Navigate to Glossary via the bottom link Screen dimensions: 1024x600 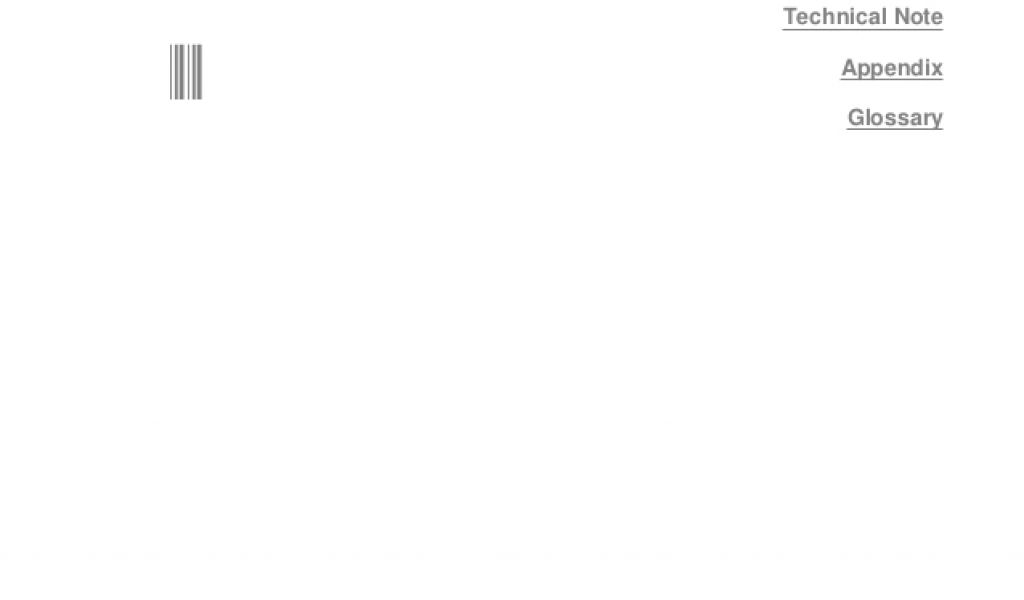coord(895,118)
